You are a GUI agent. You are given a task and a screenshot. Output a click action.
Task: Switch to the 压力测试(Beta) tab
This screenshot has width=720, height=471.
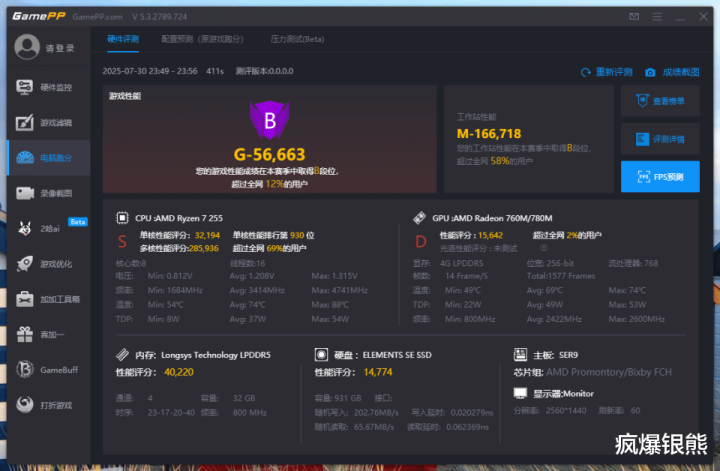pyautogui.click(x=297, y=39)
